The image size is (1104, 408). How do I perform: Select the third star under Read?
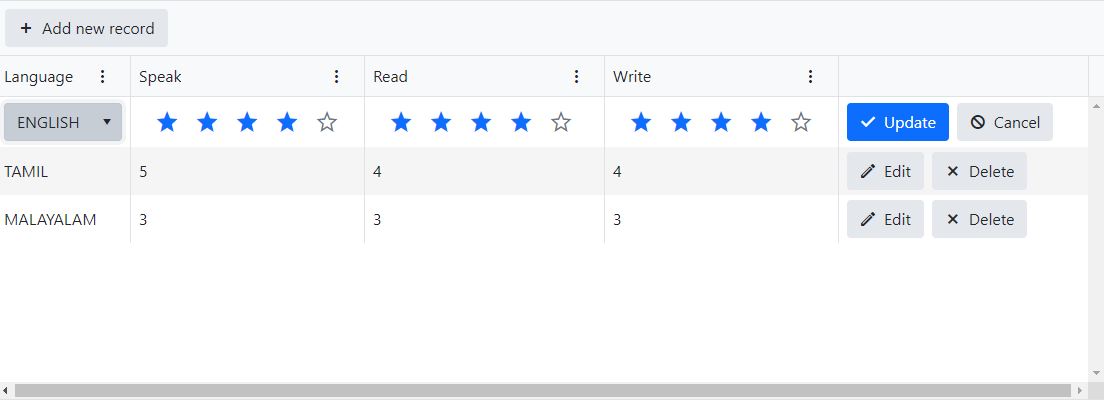click(x=481, y=122)
